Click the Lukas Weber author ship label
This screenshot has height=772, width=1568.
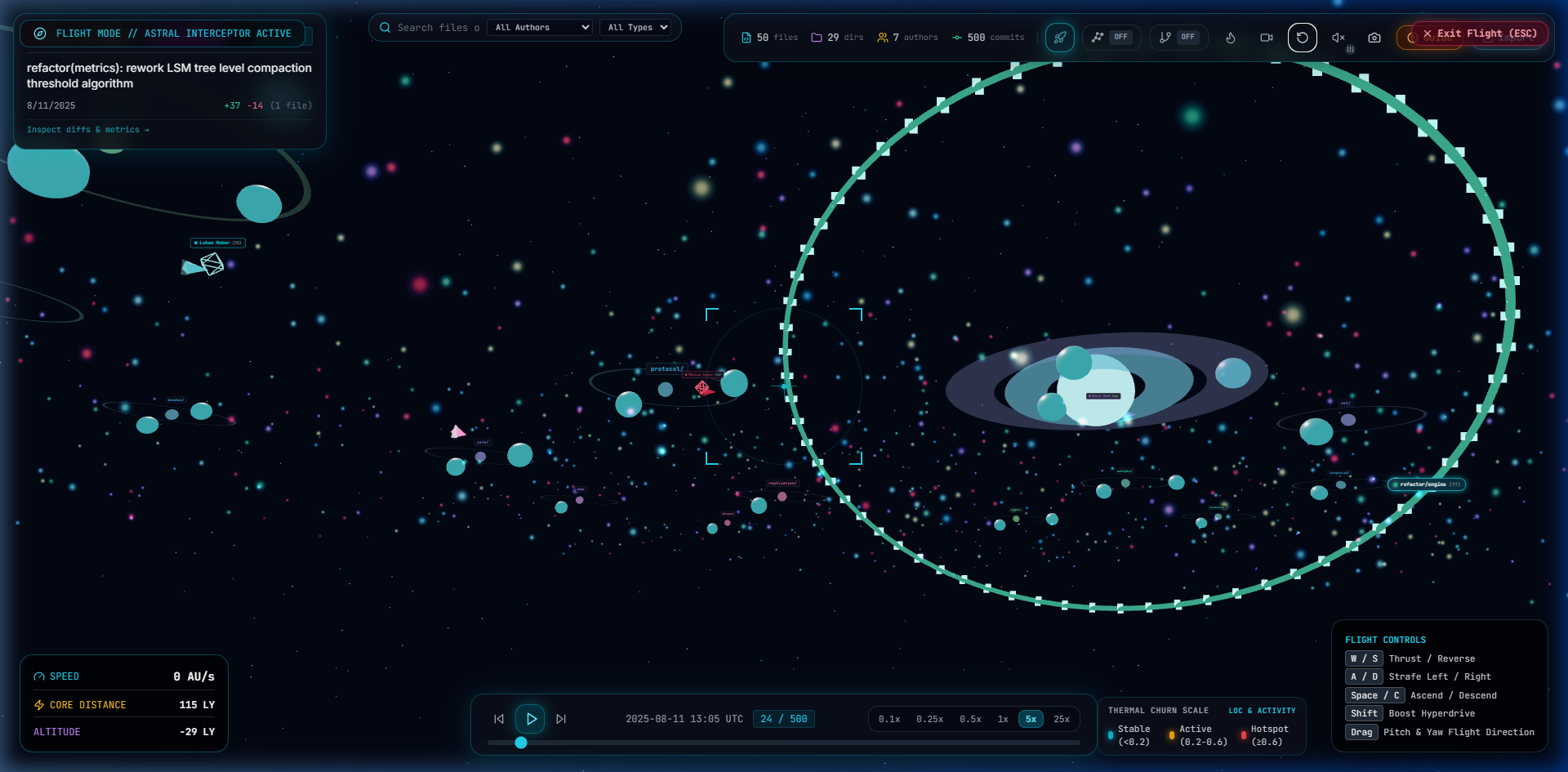coord(218,243)
